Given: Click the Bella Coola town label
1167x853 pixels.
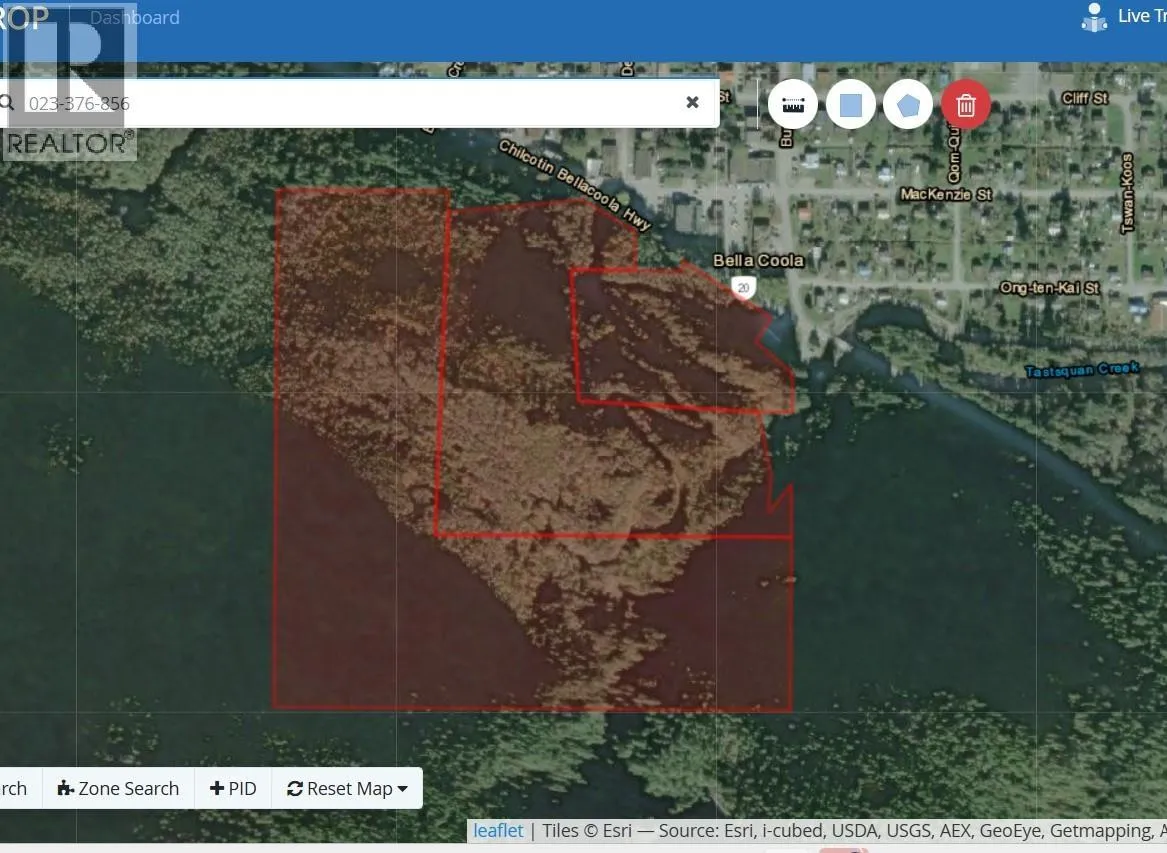Looking at the screenshot, I should 758,261.
